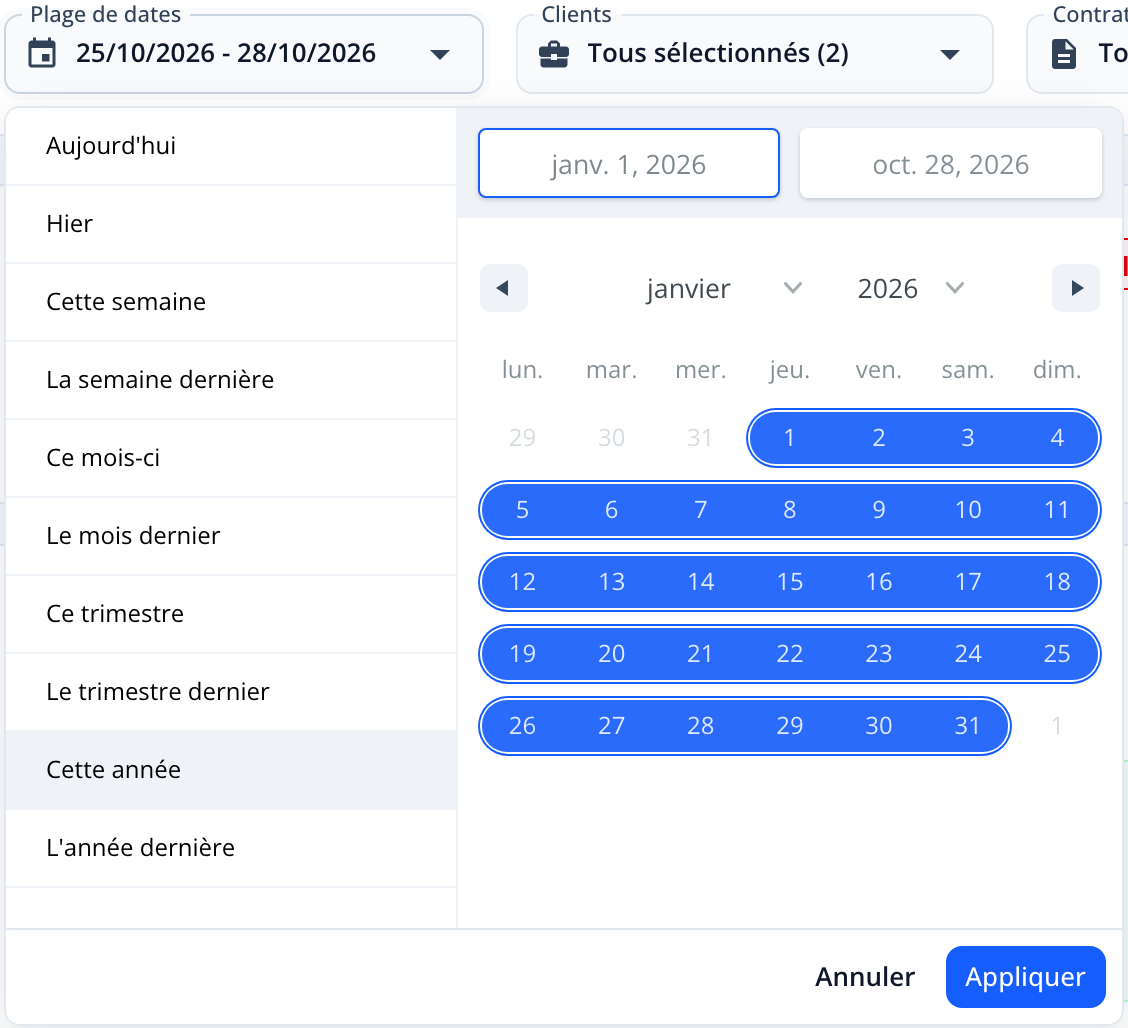The image size is (1128, 1028).
Task: Choose L'année dernière preset
Action: (x=231, y=848)
